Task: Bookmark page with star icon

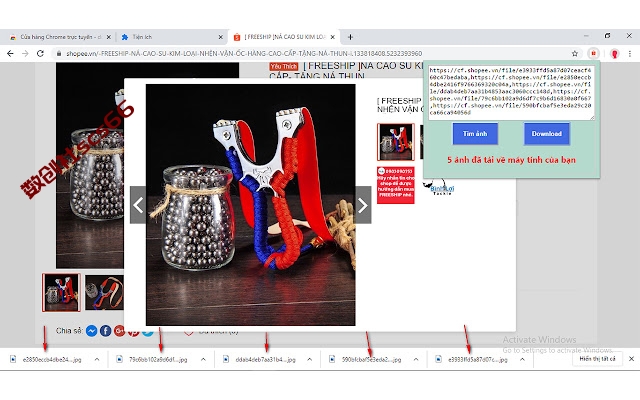Action: click(x=575, y=53)
